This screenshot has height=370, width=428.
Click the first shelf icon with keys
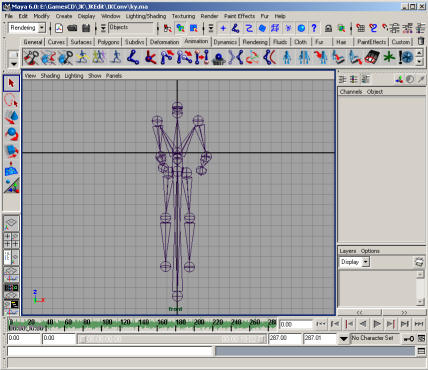coord(31,57)
